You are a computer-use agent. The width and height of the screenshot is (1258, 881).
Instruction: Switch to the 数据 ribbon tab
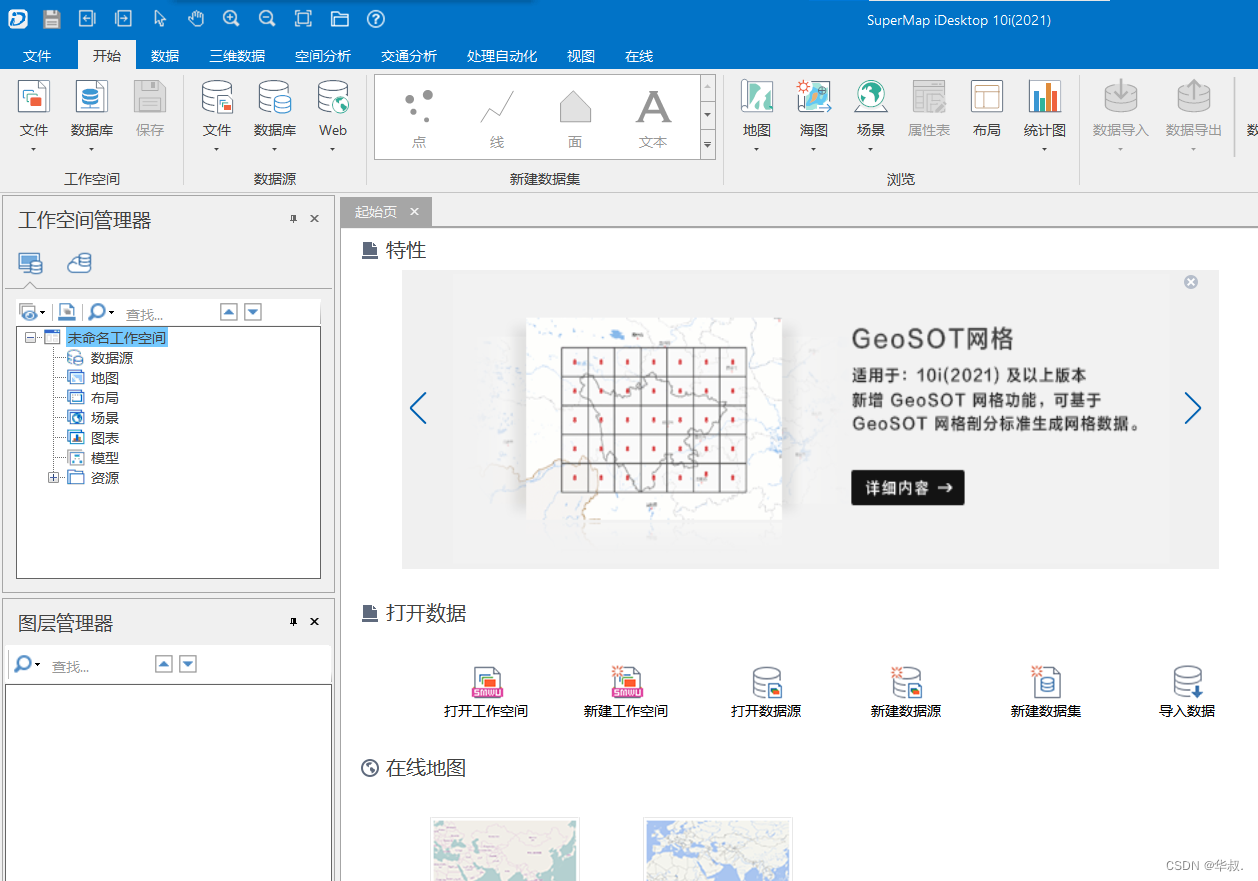[x=165, y=56]
